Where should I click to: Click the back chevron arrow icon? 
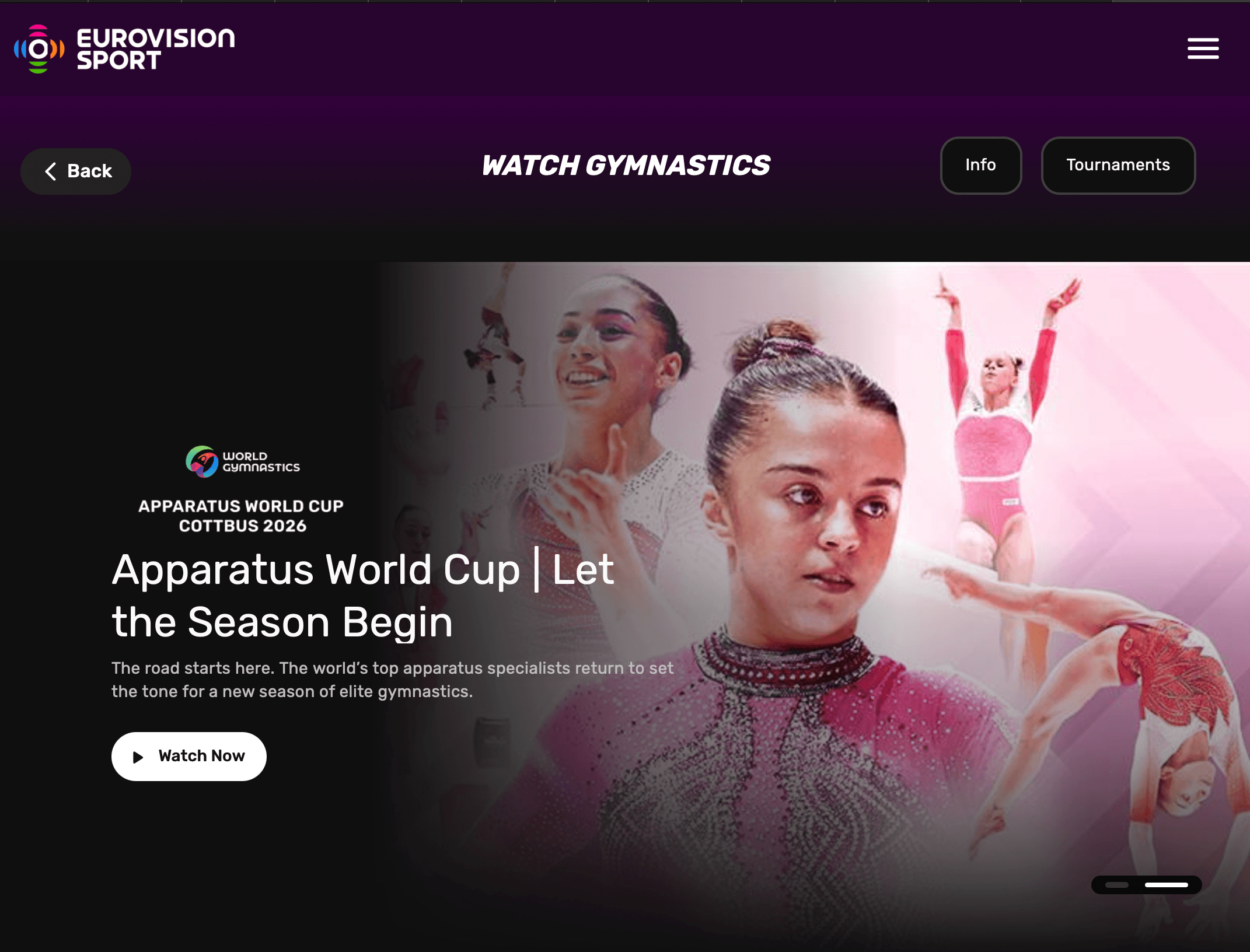tap(51, 171)
